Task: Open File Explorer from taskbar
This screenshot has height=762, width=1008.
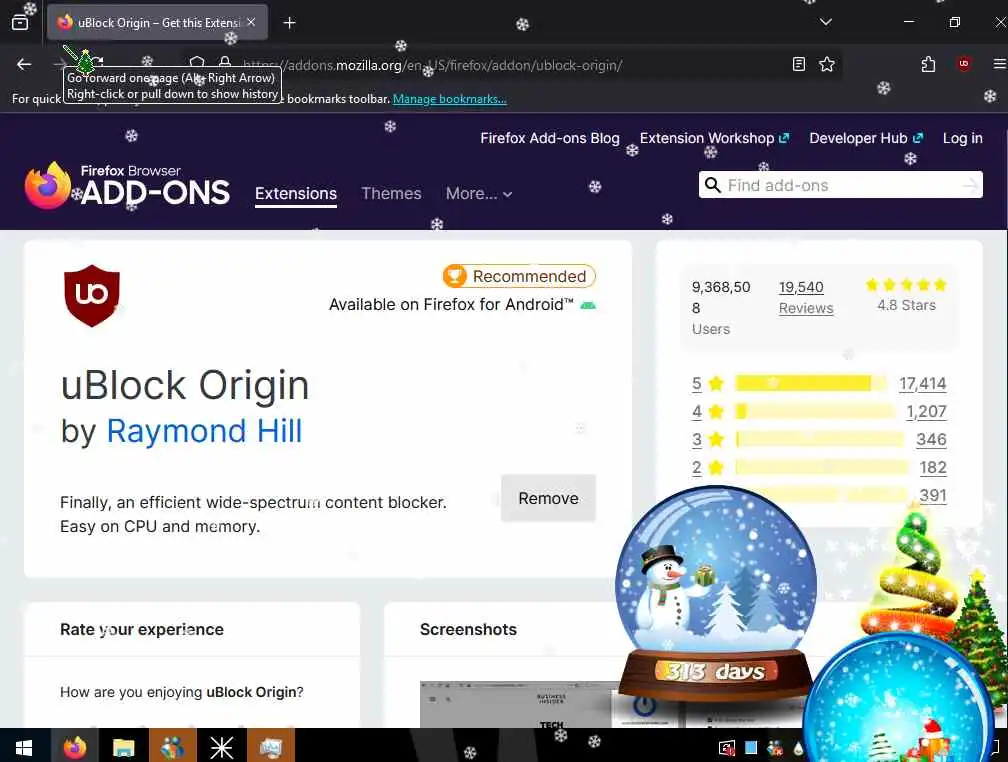Action: pos(123,747)
